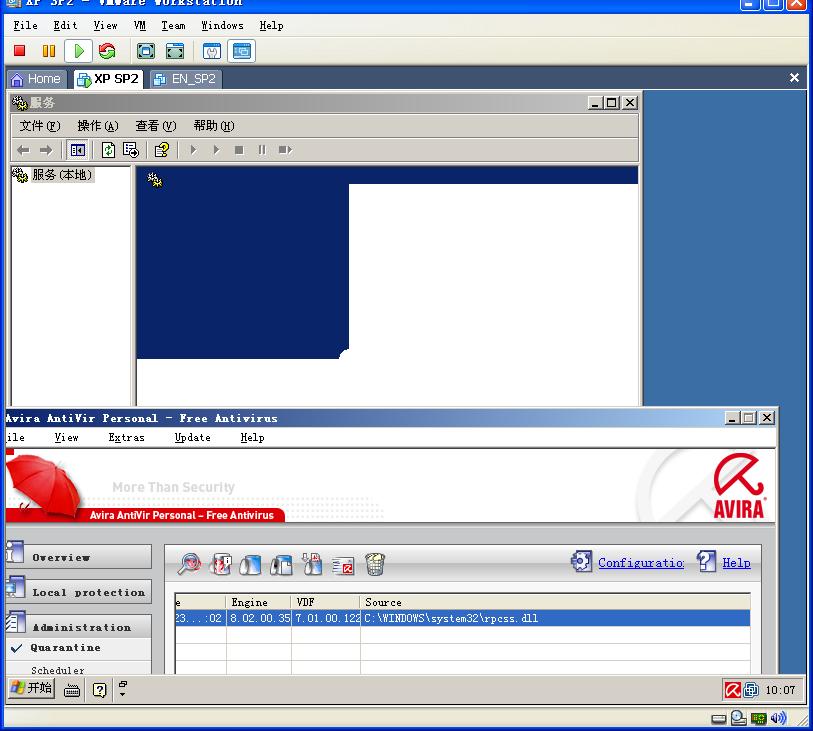
Task: Click the Avira umbrella tray icon
Action: click(x=733, y=690)
